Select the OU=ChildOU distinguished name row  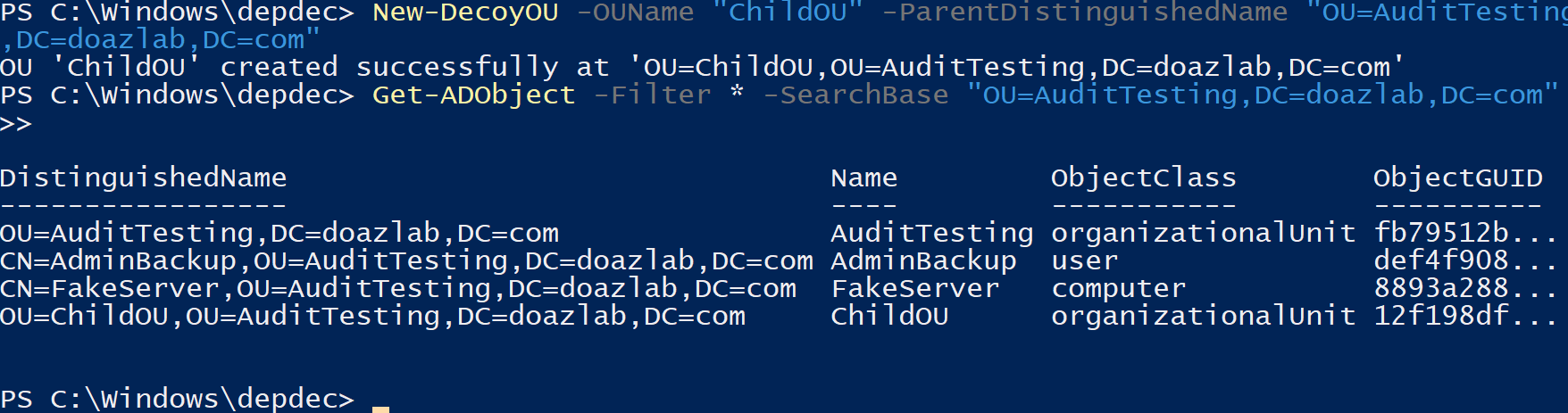[x=372, y=316]
